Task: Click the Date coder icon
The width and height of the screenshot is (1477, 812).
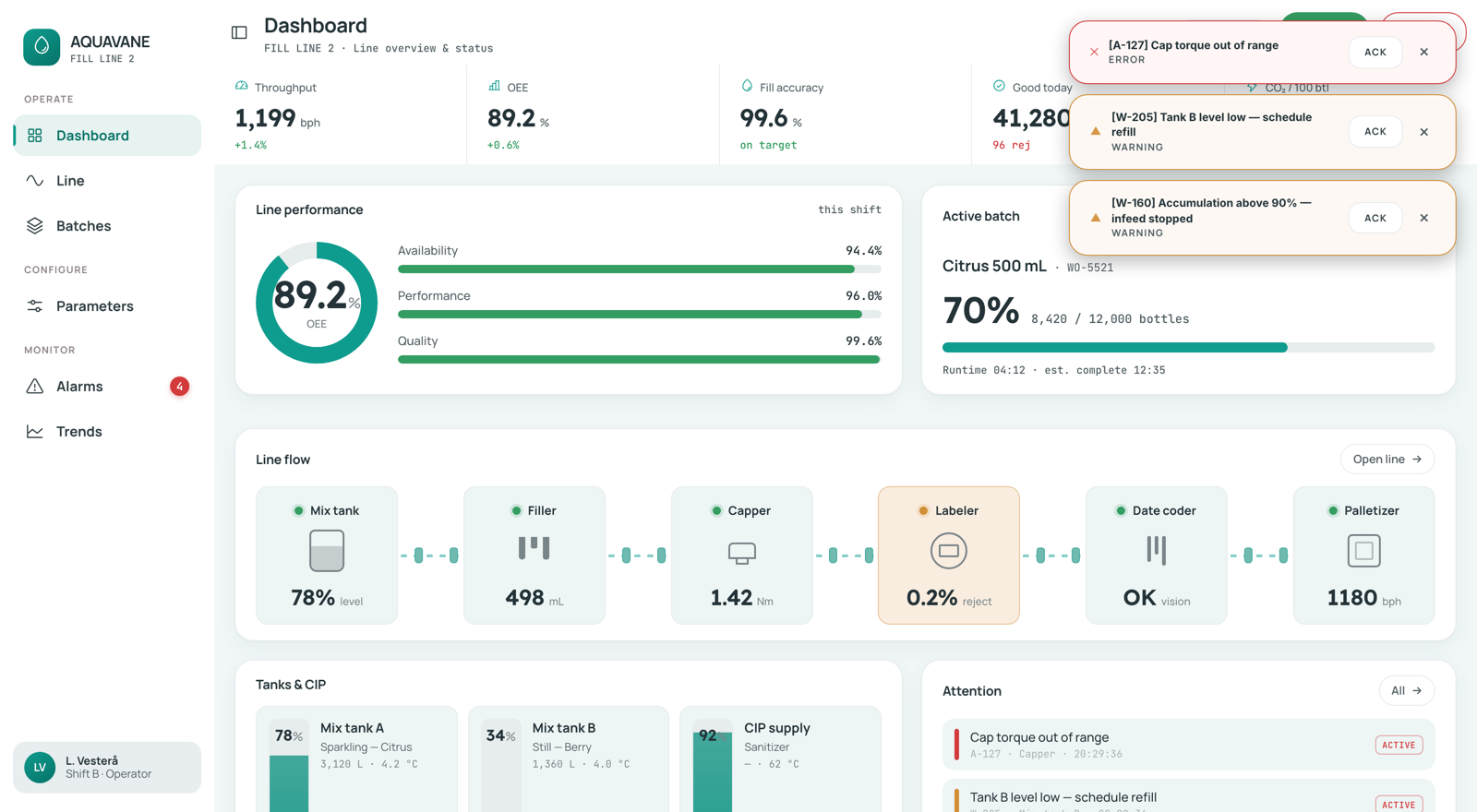Action: (x=1157, y=550)
